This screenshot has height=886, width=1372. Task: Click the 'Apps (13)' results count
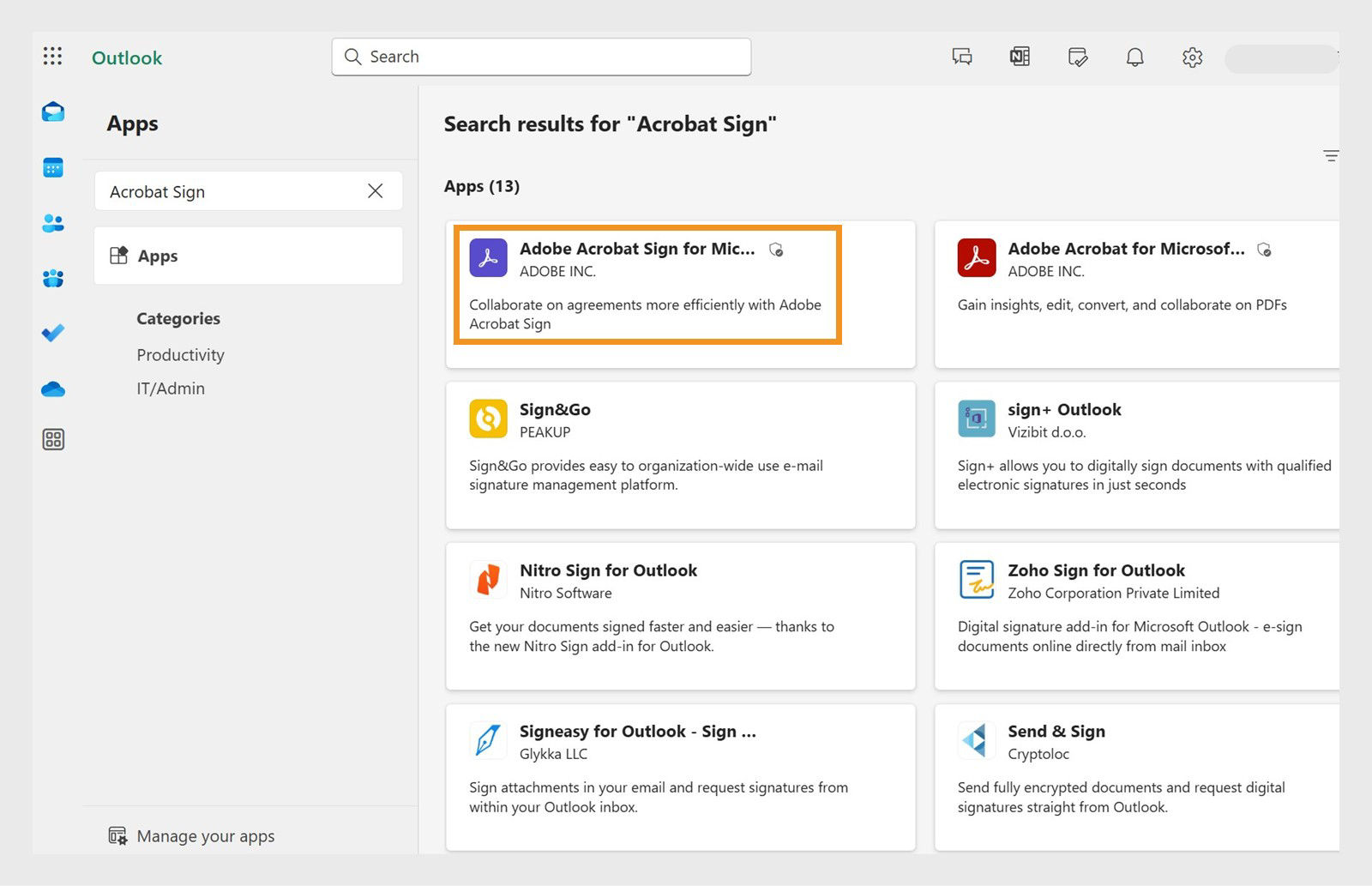tap(482, 186)
